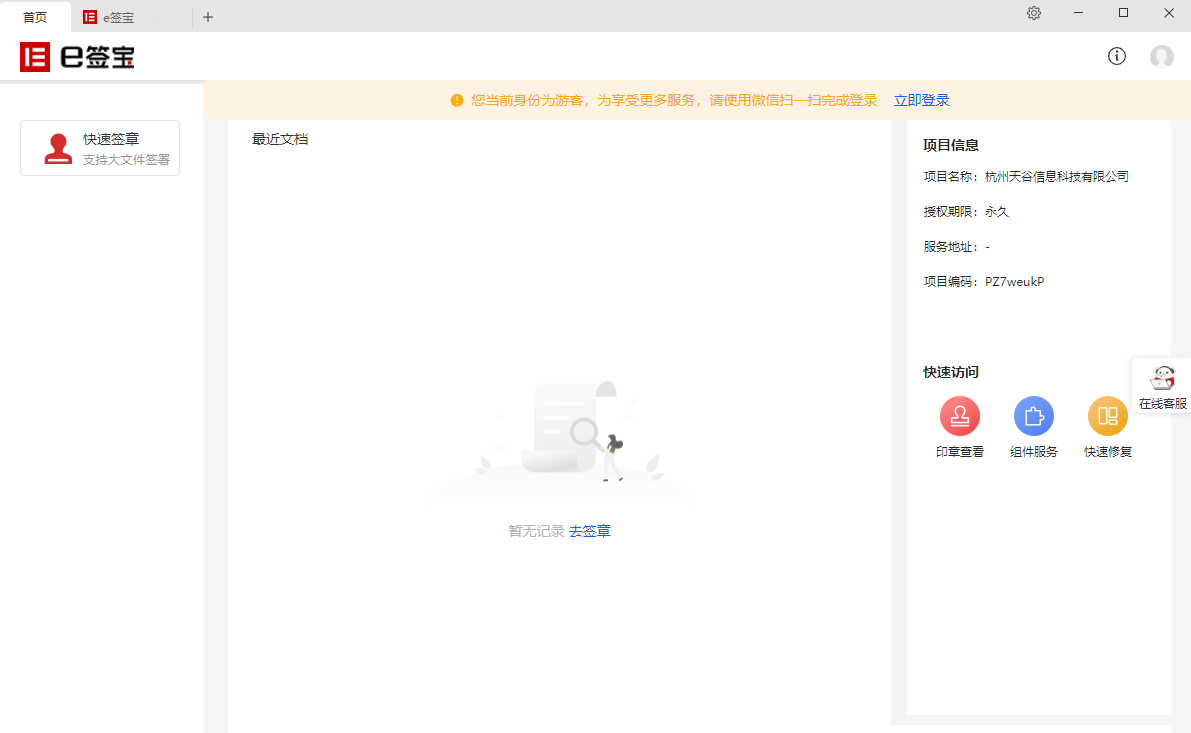Click the 立即登录 login link
The image size is (1191, 733).
pos(921,100)
